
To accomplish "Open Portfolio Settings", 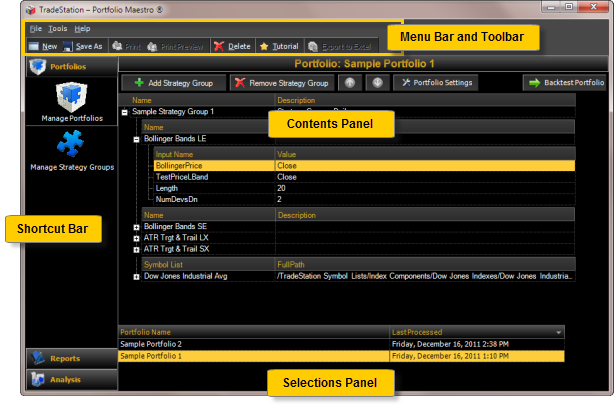I will 435,83.
